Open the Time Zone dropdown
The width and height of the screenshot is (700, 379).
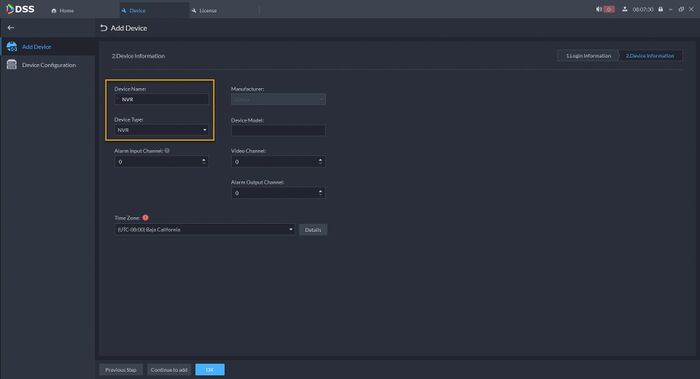[x=204, y=229]
